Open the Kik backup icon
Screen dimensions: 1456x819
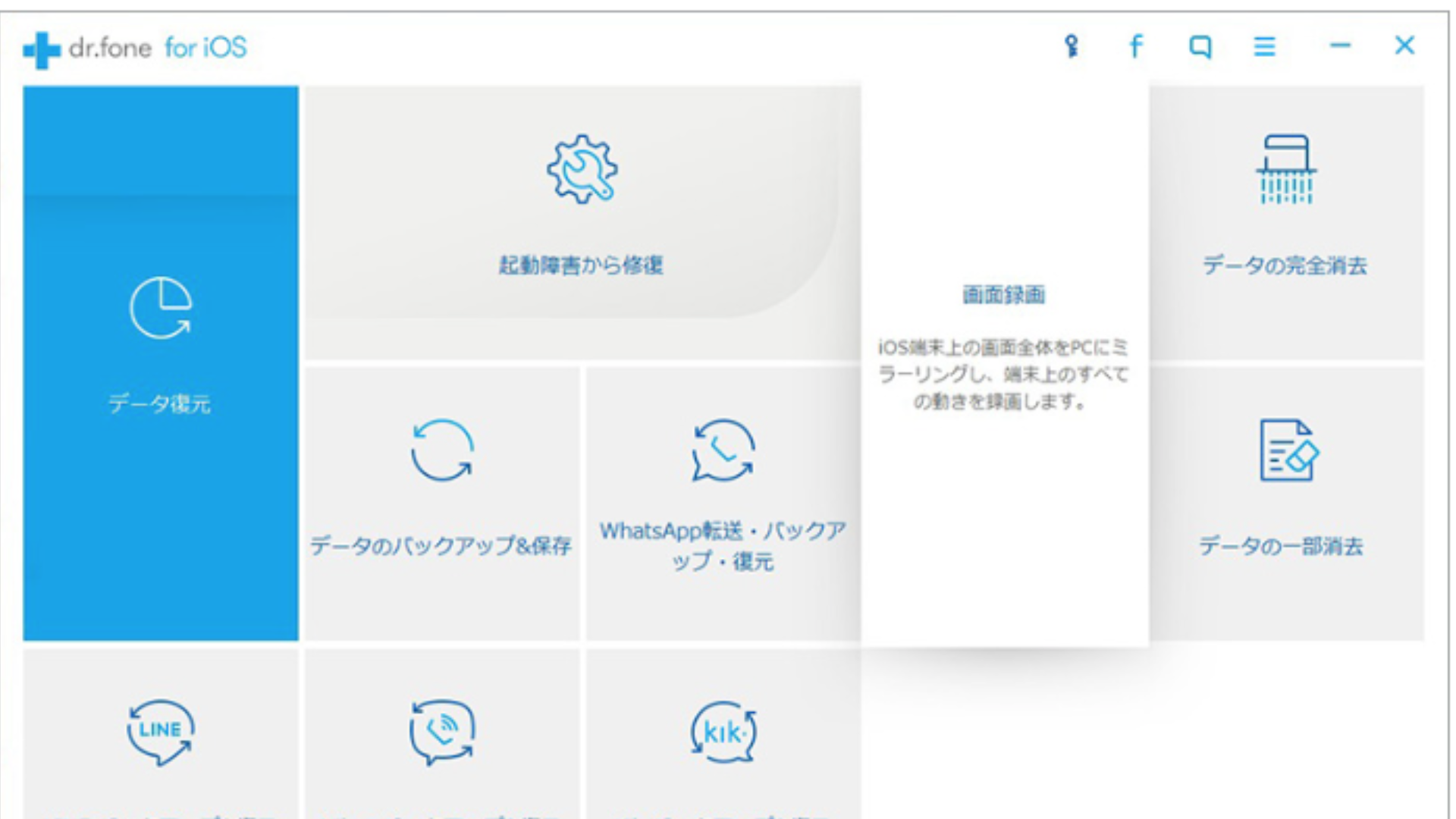[x=723, y=732]
